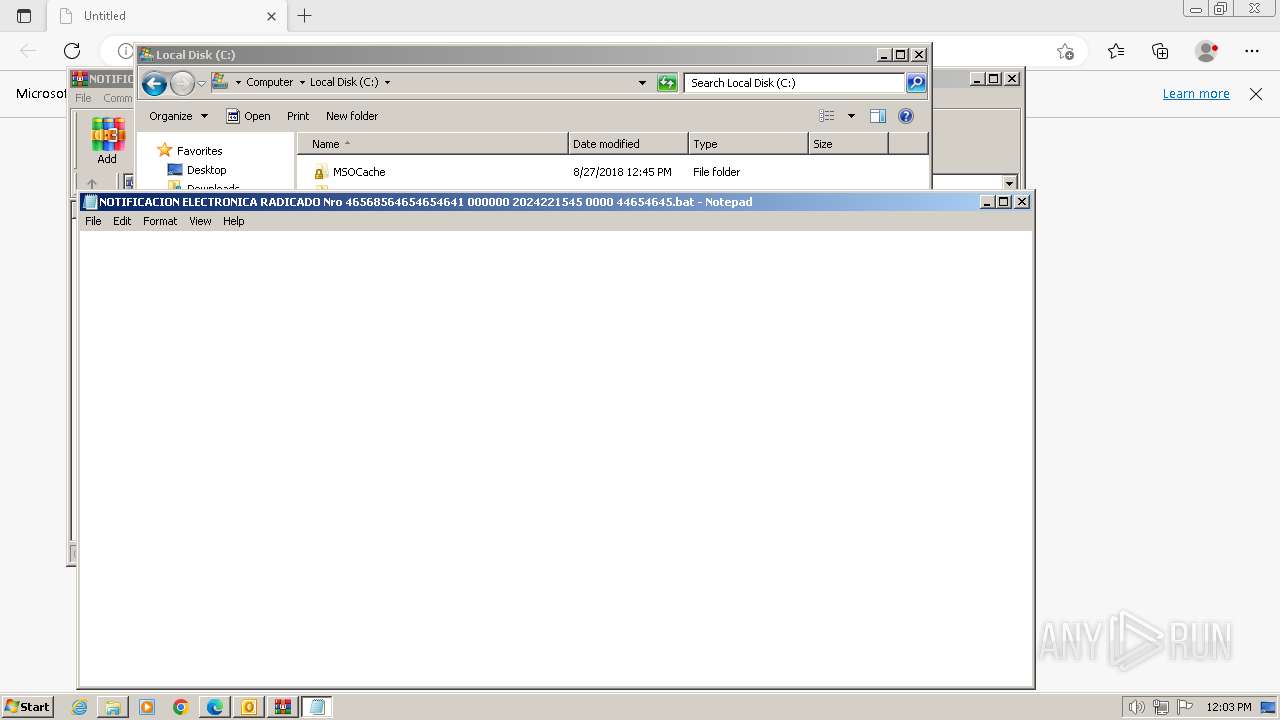Image resolution: width=1280 pixels, height=720 pixels.
Task: Sort by the Size column header
Action: click(x=848, y=144)
